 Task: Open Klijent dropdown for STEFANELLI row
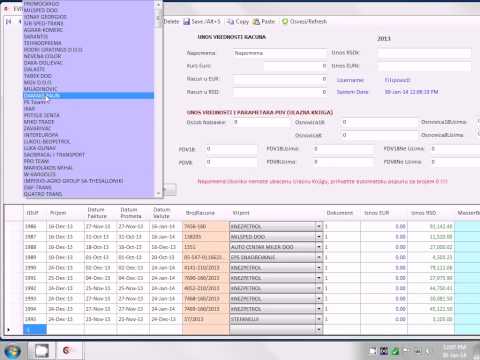[319, 319]
